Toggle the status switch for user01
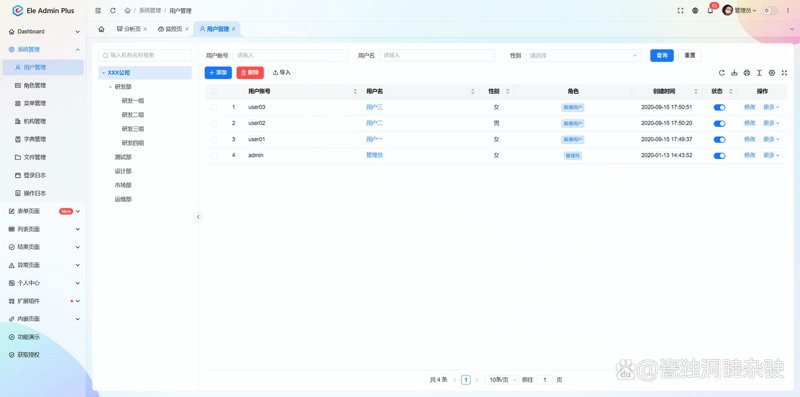800x397 pixels. [x=719, y=140]
